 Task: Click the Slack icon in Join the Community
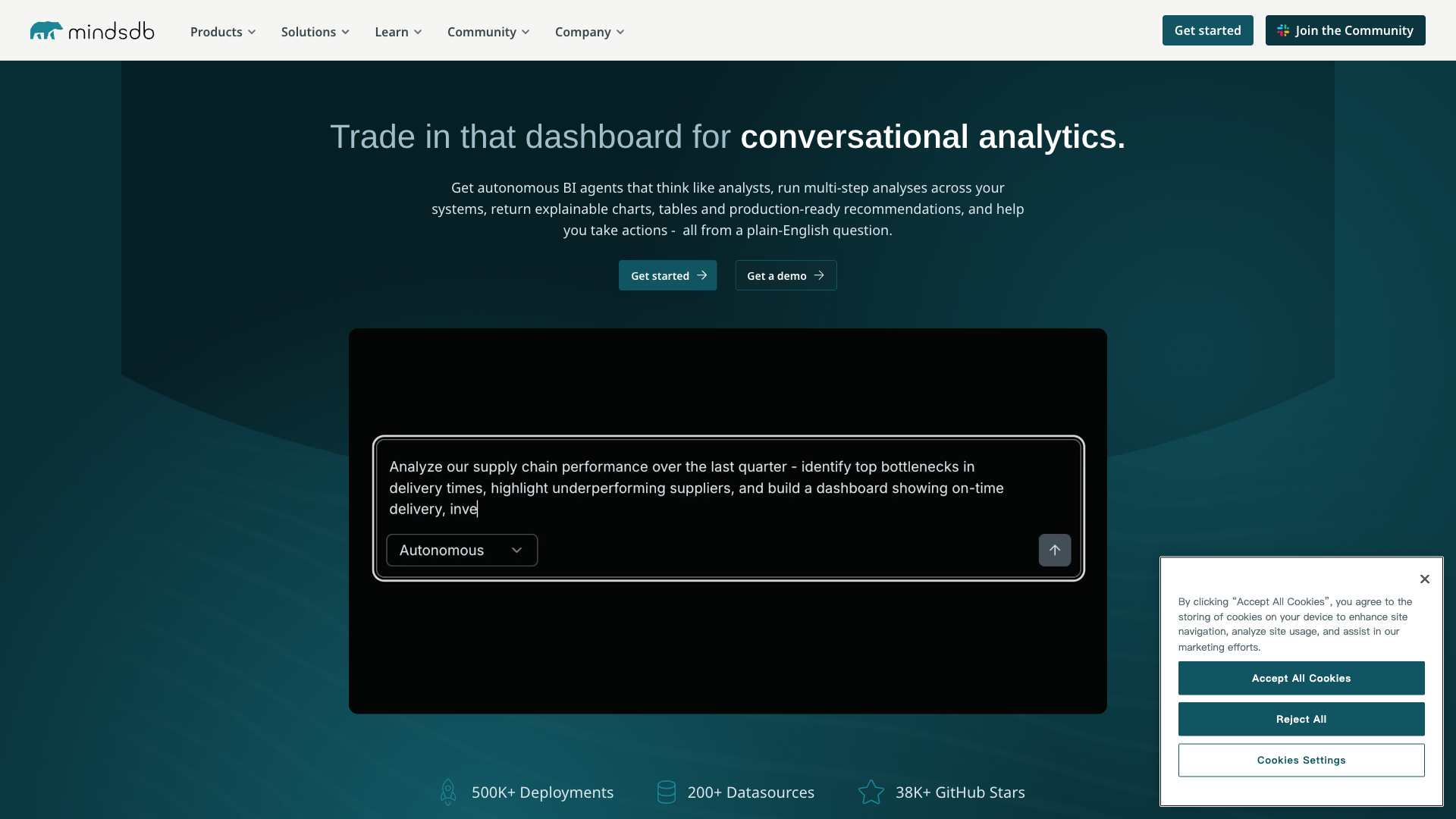[x=1283, y=30]
